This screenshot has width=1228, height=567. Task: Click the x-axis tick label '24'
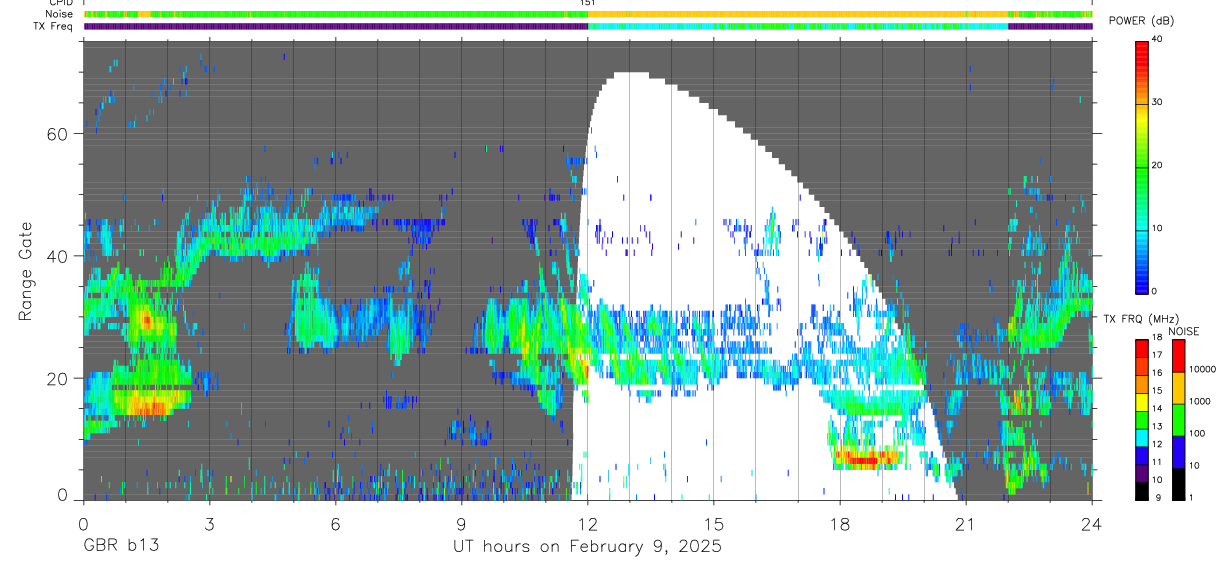tap(1092, 523)
